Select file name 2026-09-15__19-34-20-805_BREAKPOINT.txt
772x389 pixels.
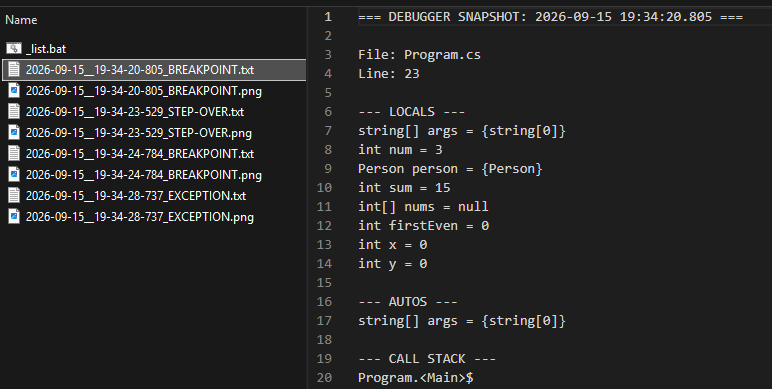(140, 70)
